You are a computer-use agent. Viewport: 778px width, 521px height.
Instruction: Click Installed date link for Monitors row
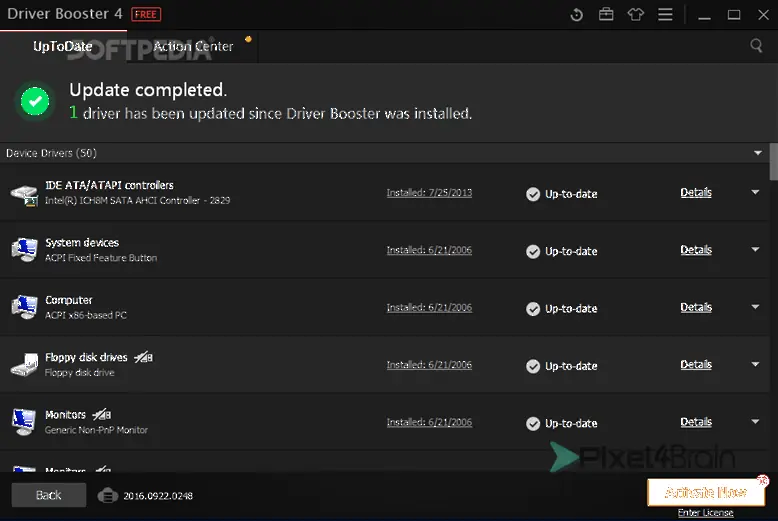(429, 422)
